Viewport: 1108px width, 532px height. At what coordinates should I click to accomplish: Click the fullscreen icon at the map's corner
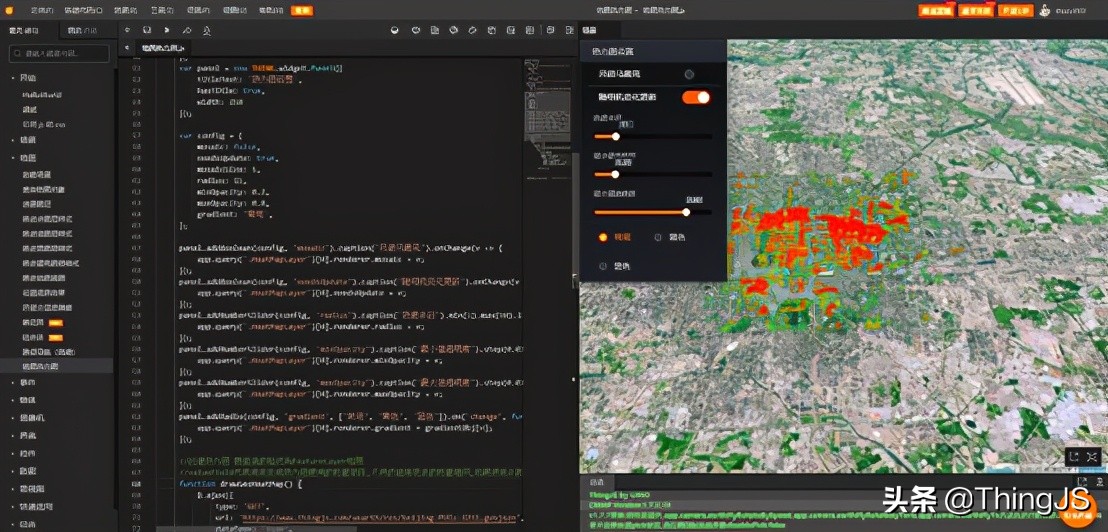pos(1092,456)
